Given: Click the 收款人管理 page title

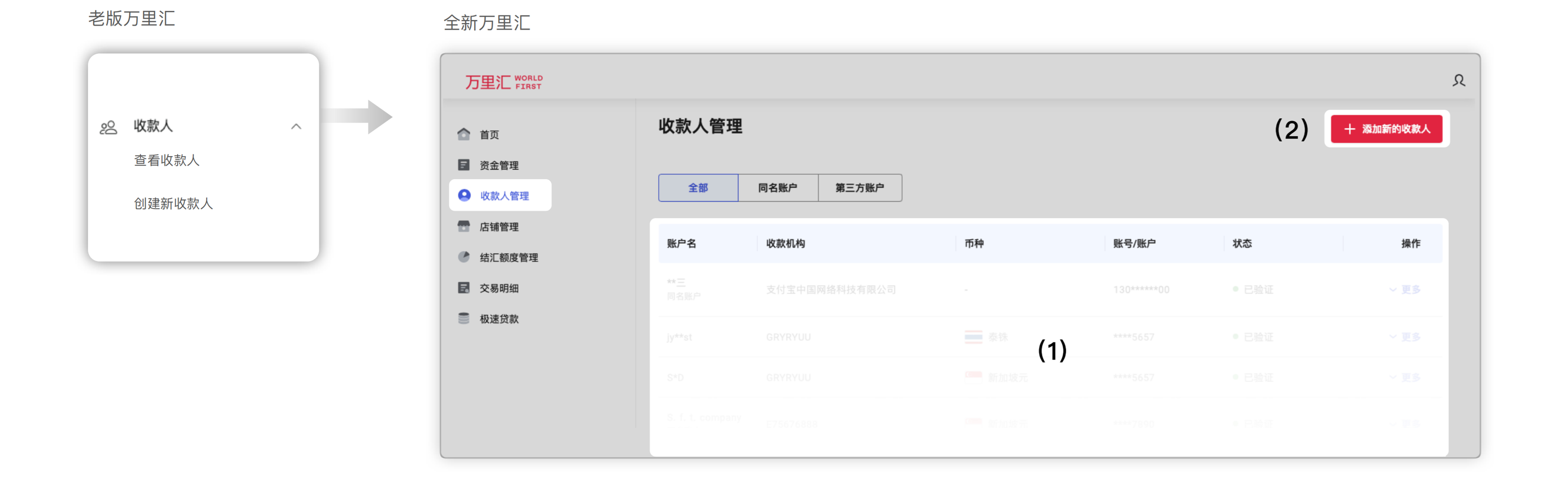Looking at the screenshot, I should 700,127.
